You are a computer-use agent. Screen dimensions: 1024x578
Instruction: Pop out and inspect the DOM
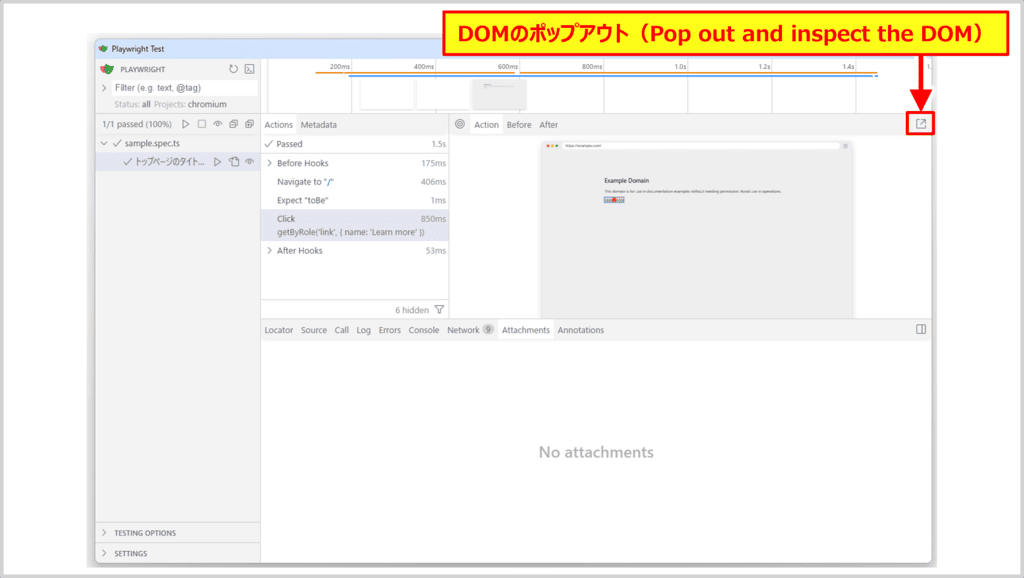(921, 124)
